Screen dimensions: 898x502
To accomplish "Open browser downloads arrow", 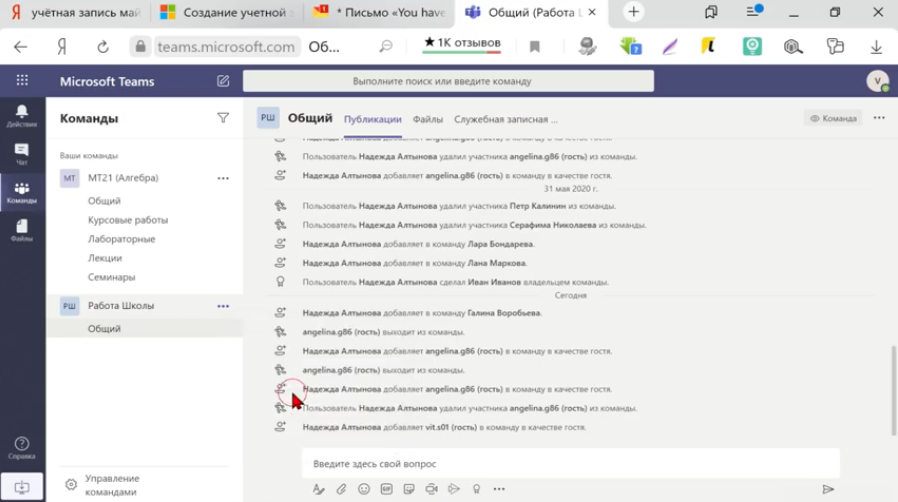I will point(876,47).
